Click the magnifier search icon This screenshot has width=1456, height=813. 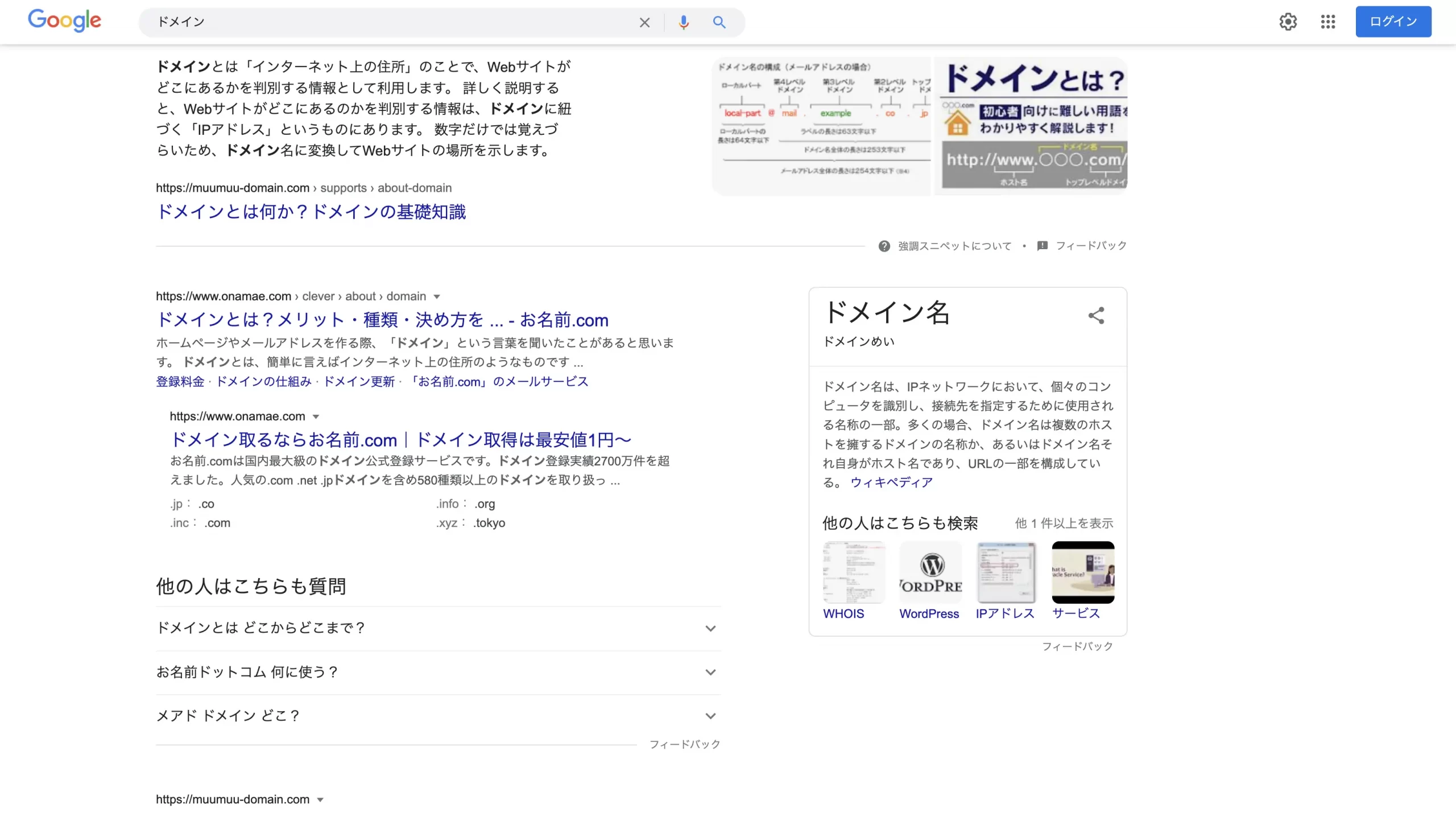(x=719, y=22)
